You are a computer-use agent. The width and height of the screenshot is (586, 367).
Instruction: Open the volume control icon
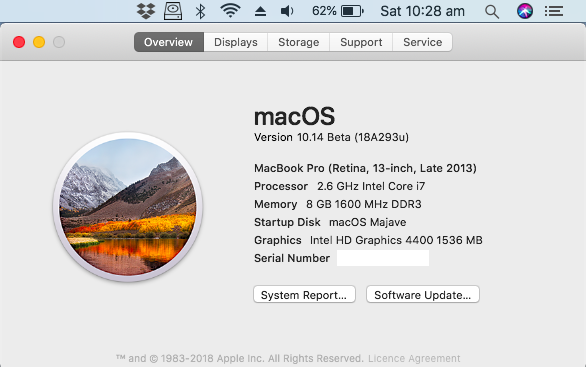click(287, 11)
